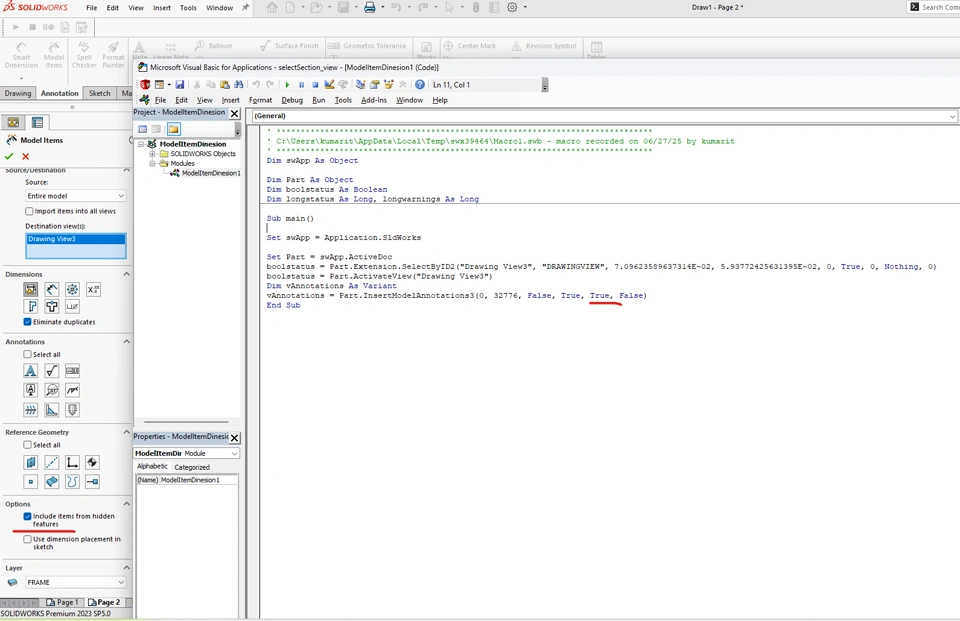Screen dimensions: 960x621
Task: Collapse the Annotations section chevron
Action: tap(127, 341)
